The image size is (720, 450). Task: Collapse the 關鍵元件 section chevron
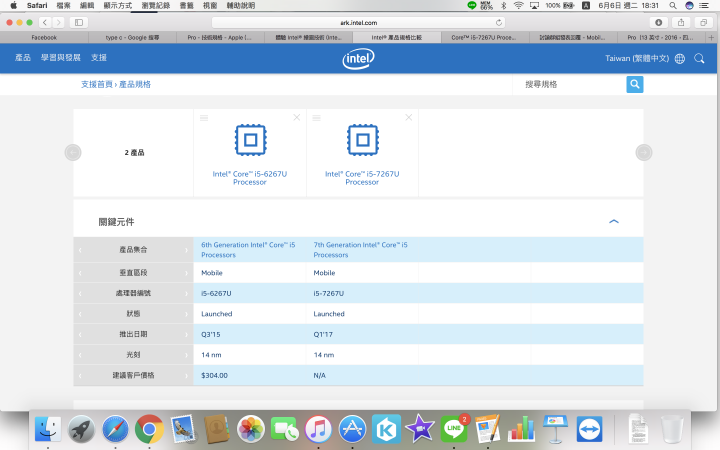pyautogui.click(x=613, y=221)
